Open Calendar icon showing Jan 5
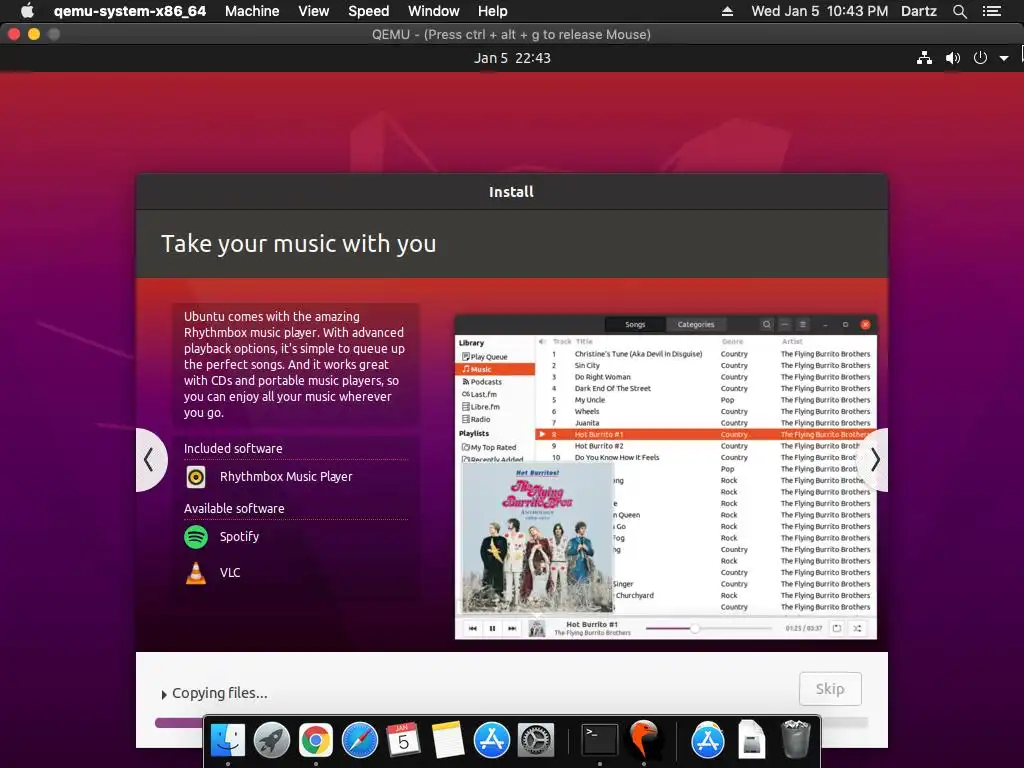The width and height of the screenshot is (1024, 768). (403, 740)
